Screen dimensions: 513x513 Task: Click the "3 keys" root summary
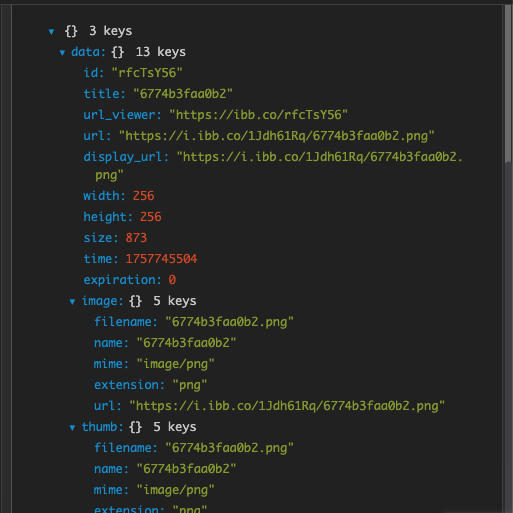click(x=110, y=31)
